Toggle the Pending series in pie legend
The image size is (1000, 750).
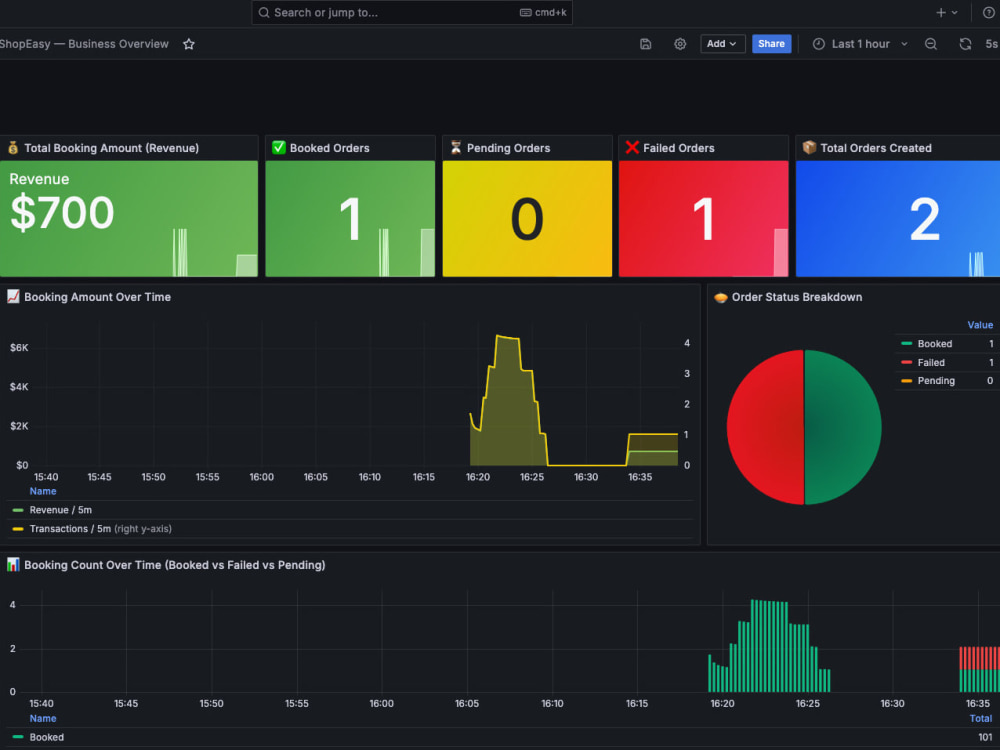pyautogui.click(x=936, y=381)
